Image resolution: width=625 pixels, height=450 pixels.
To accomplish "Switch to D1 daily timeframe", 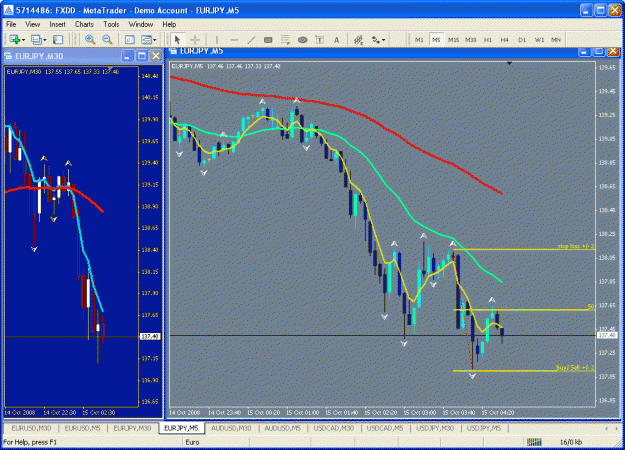I will coord(522,40).
